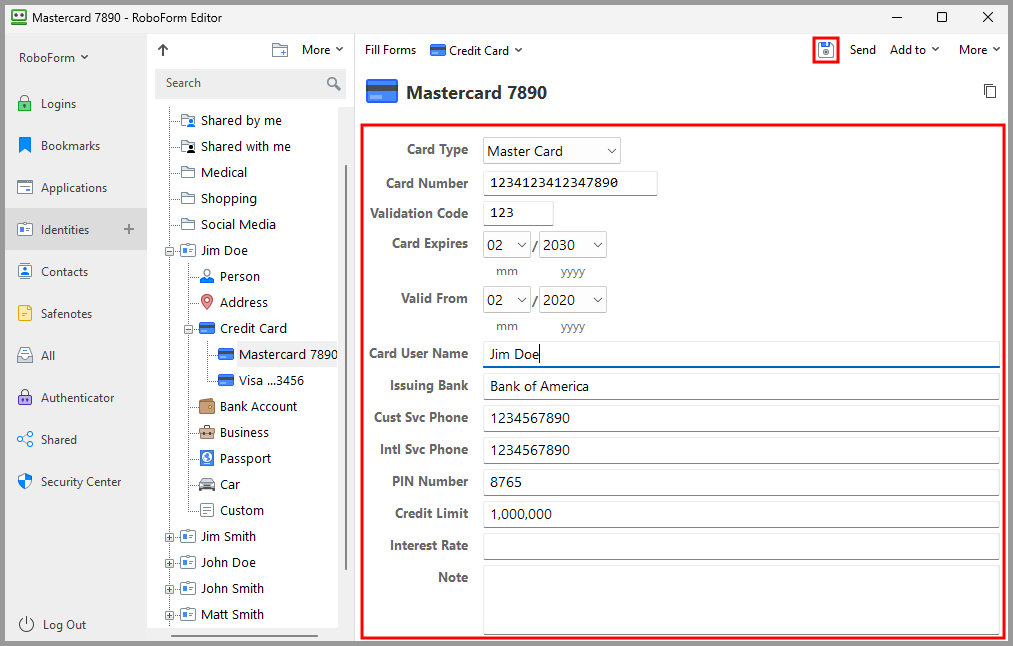
Task: Expand the Jim Smith identity
Action: pyautogui.click(x=169, y=537)
